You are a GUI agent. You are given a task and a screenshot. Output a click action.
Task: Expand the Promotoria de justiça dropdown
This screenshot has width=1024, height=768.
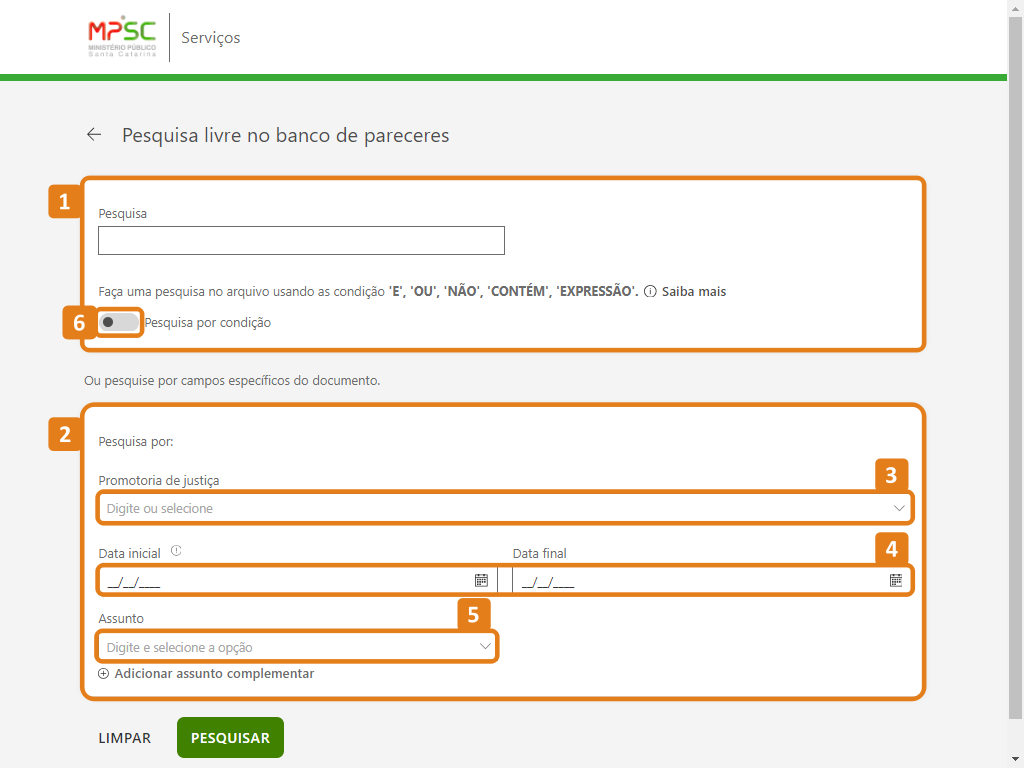[899, 508]
